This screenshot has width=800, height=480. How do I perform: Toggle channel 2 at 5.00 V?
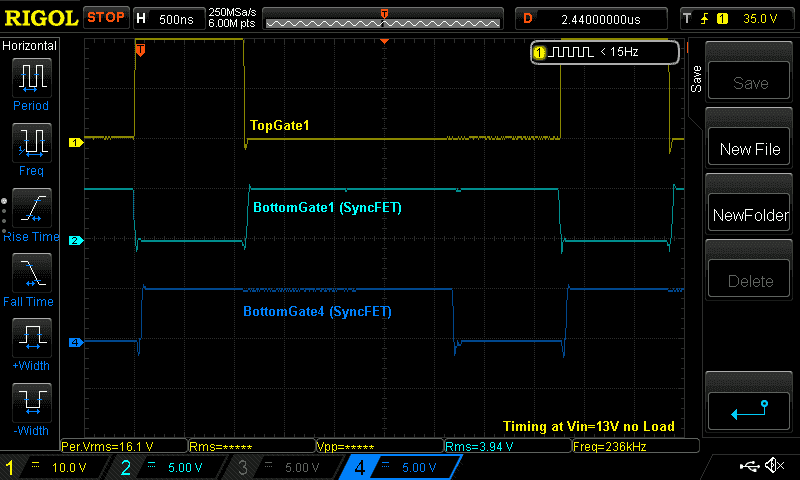[x=168, y=467]
